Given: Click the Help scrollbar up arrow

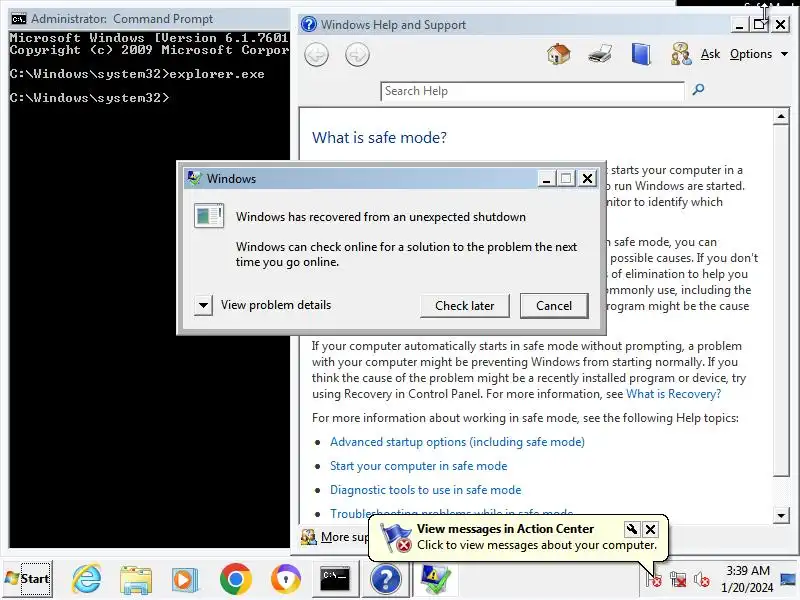Looking at the screenshot, I should [781, 117].
